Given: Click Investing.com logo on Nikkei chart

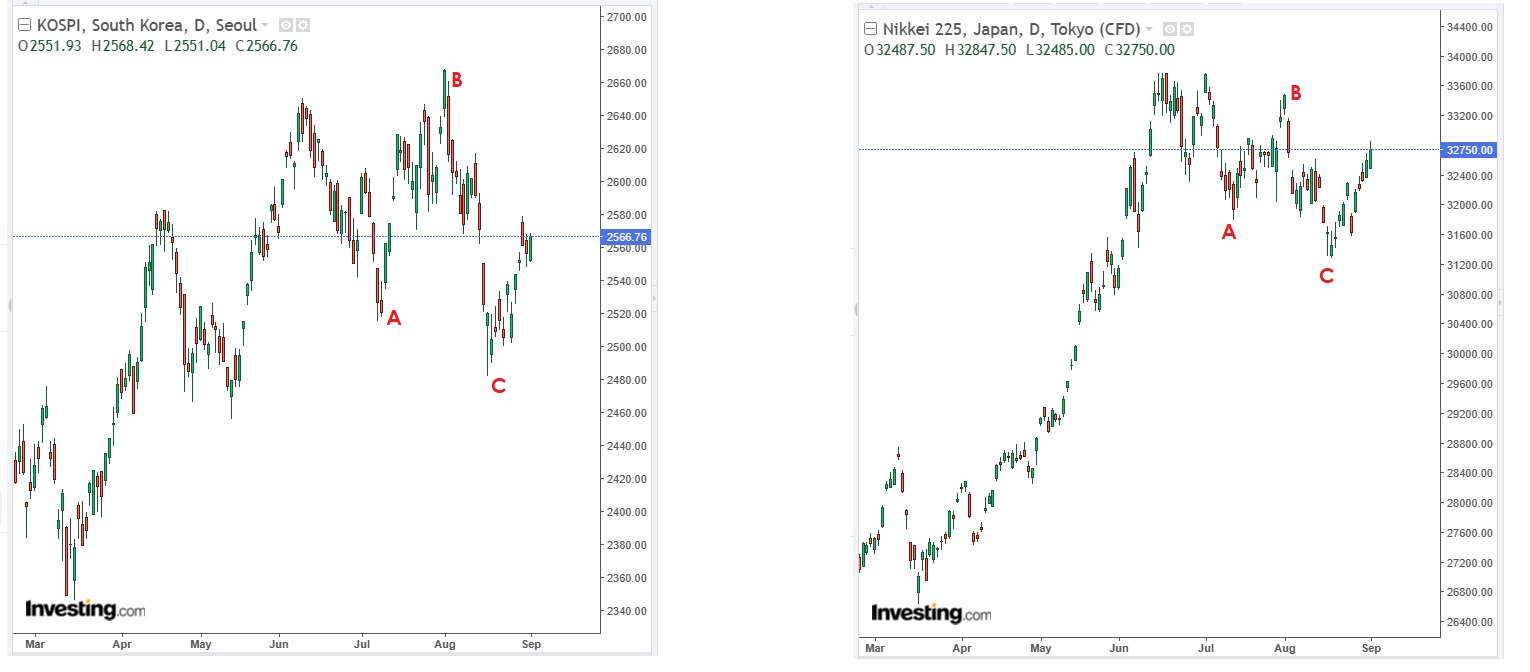Looking at the screenshot, I should 931,613.
